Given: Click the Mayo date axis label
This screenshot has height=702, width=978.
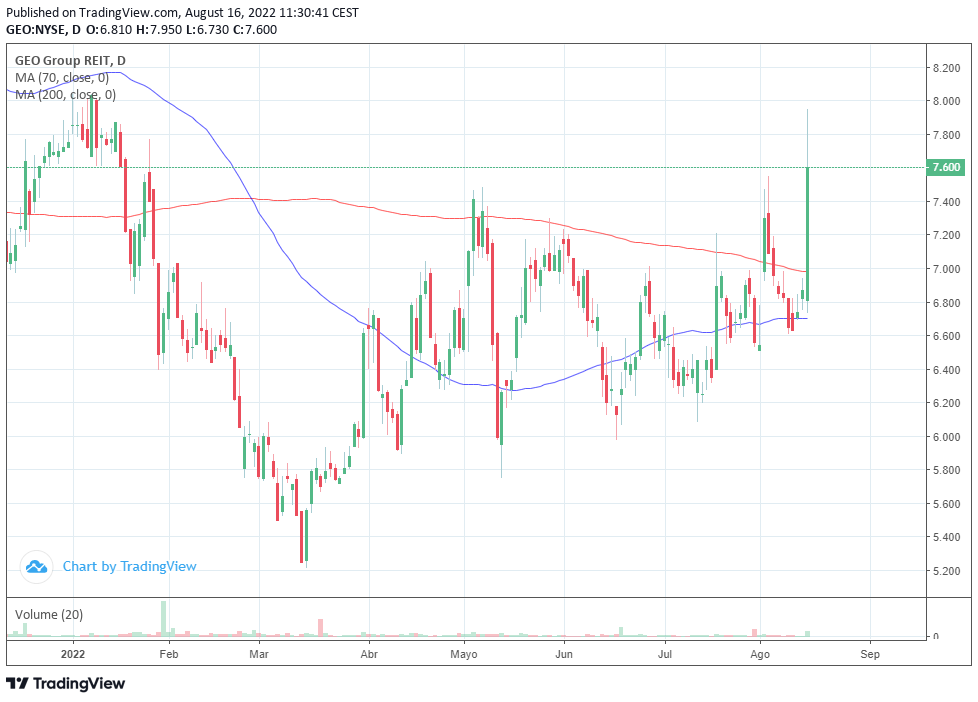Looking at the screenshot, I should (463, 654).
